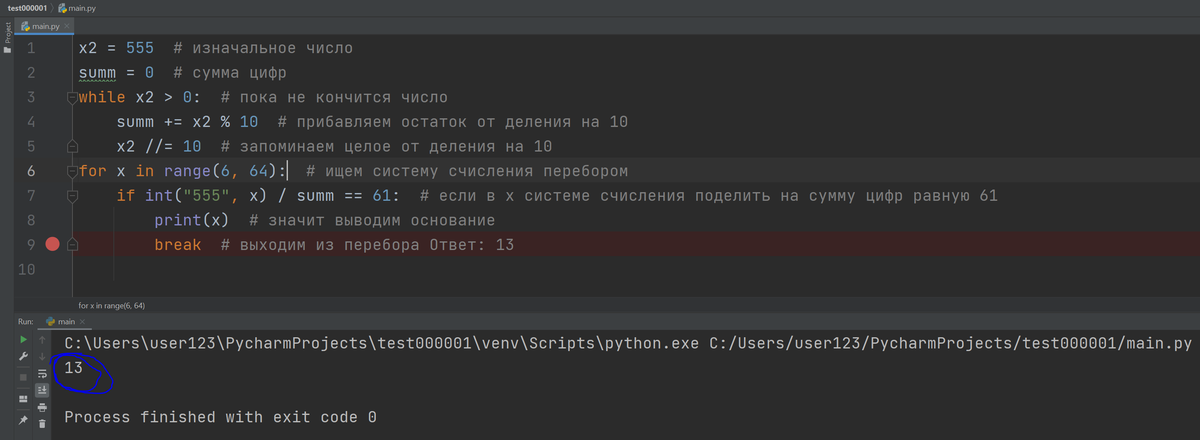Select the main tab in Run panel
The height and width of the screenshot is (440, 1200).
[x=66, y=321]
